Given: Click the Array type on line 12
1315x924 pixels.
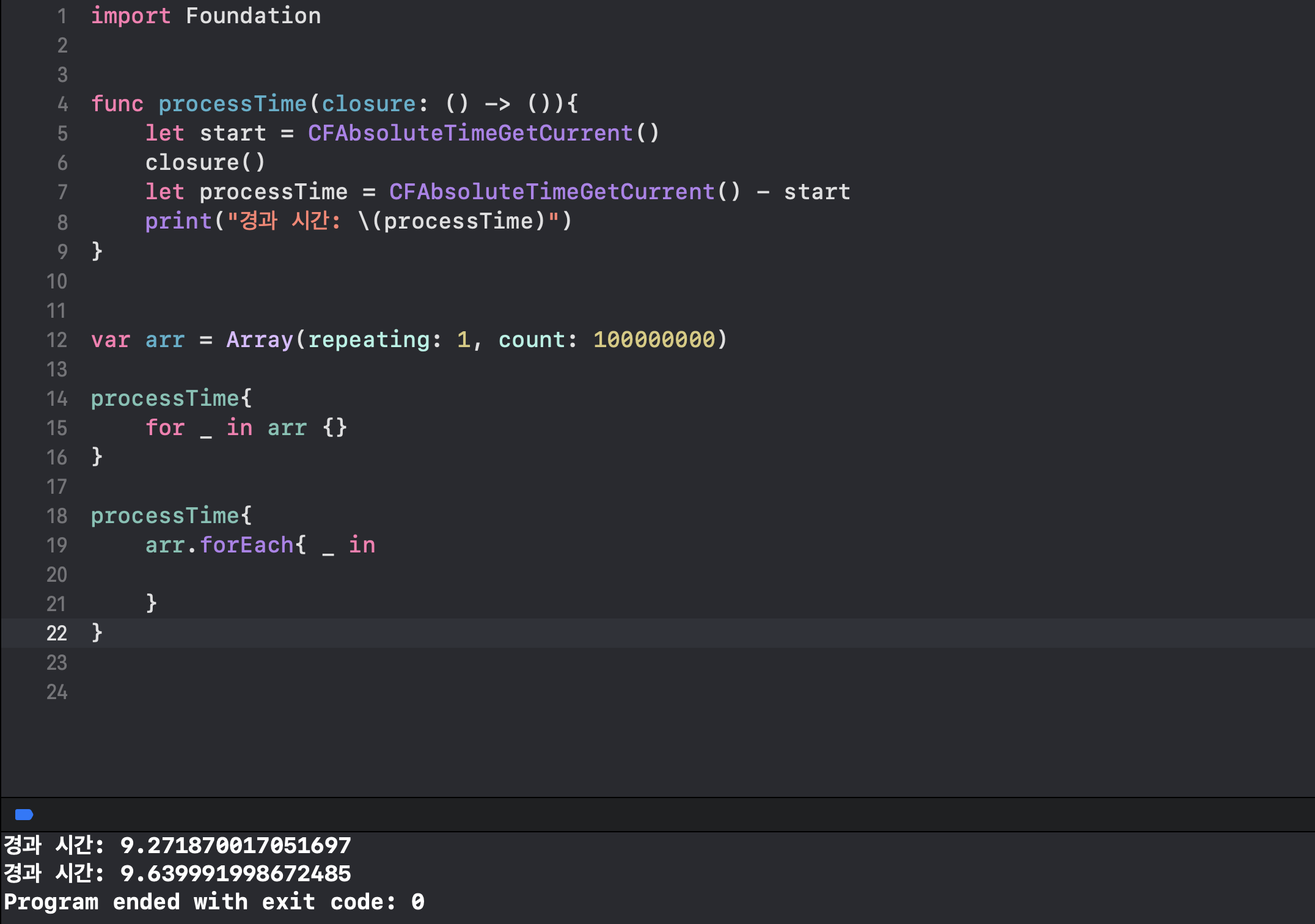Looking at the screenshot, I should [x=260, y=340].
